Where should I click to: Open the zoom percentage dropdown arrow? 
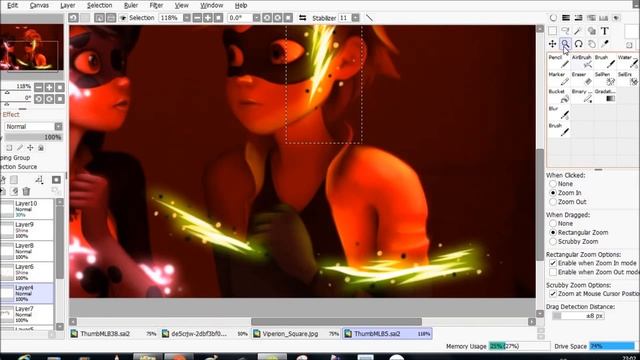point(187,18)
